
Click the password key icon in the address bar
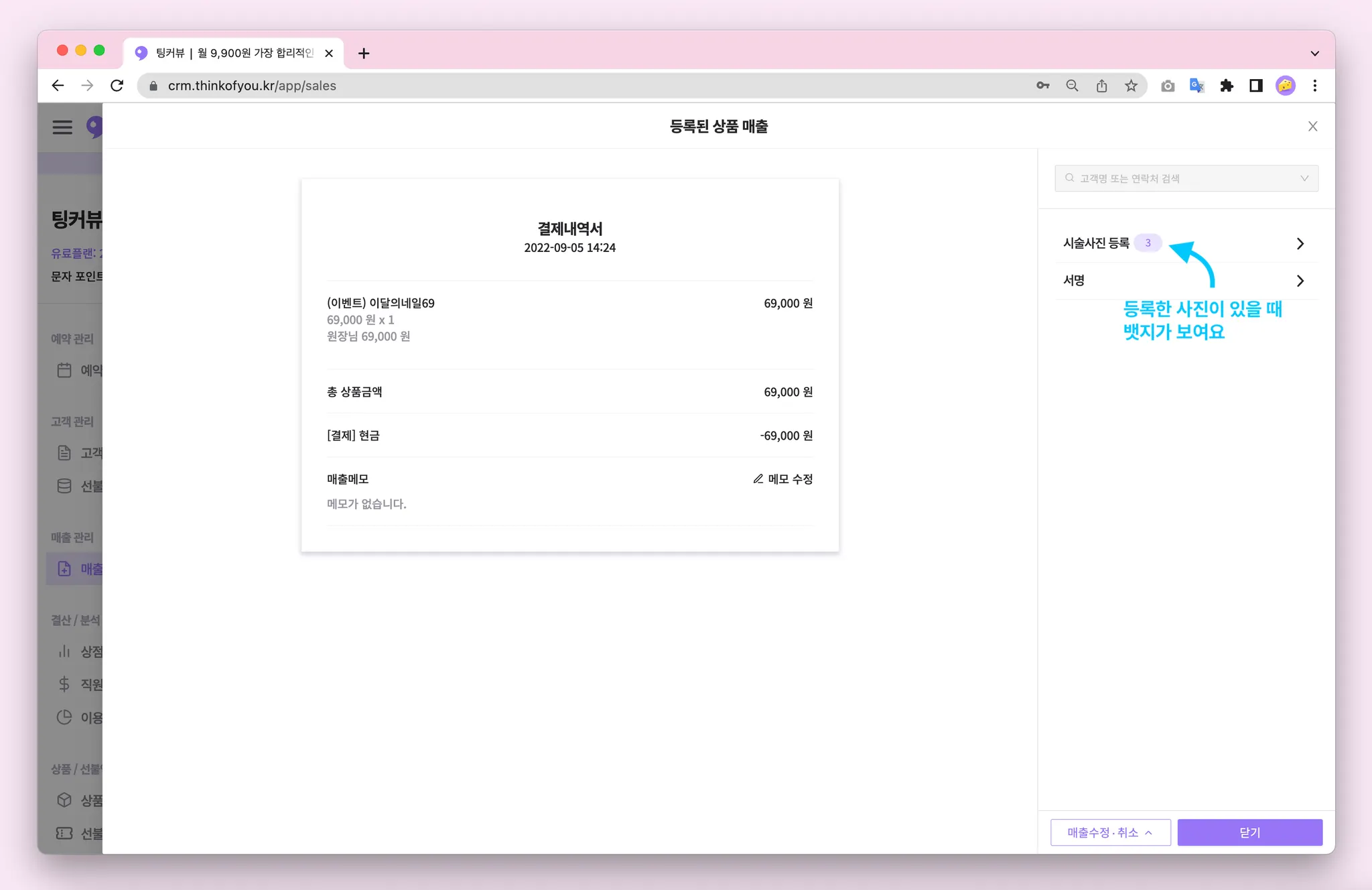pyautogui.click(x=1042, y=86)
